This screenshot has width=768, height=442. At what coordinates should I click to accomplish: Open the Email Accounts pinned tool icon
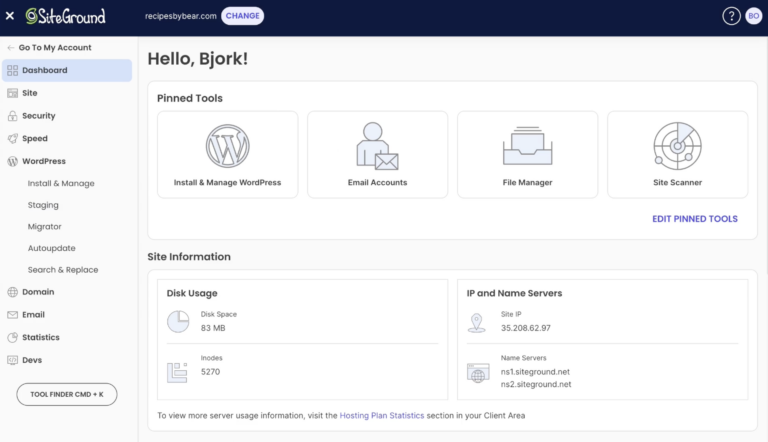pyautogui.click(x=377, y=146)
